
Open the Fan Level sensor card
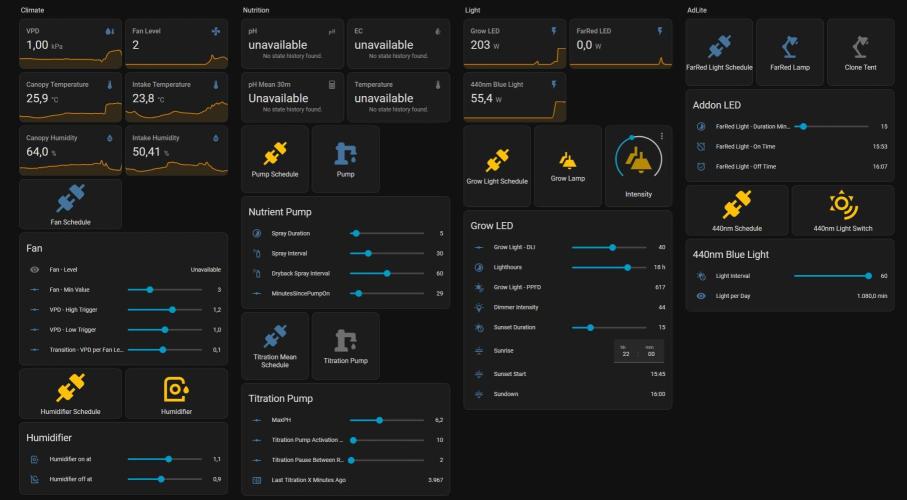(176, 44)
